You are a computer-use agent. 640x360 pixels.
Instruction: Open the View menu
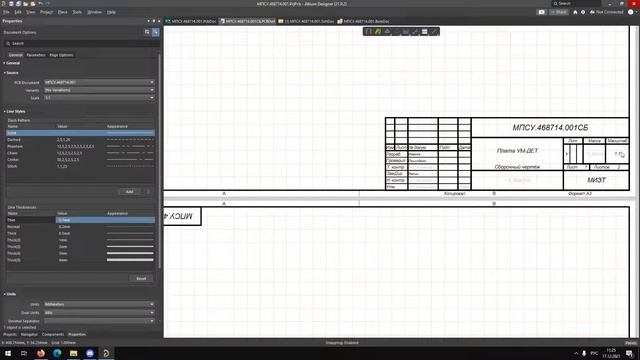[x=31, y=12]
